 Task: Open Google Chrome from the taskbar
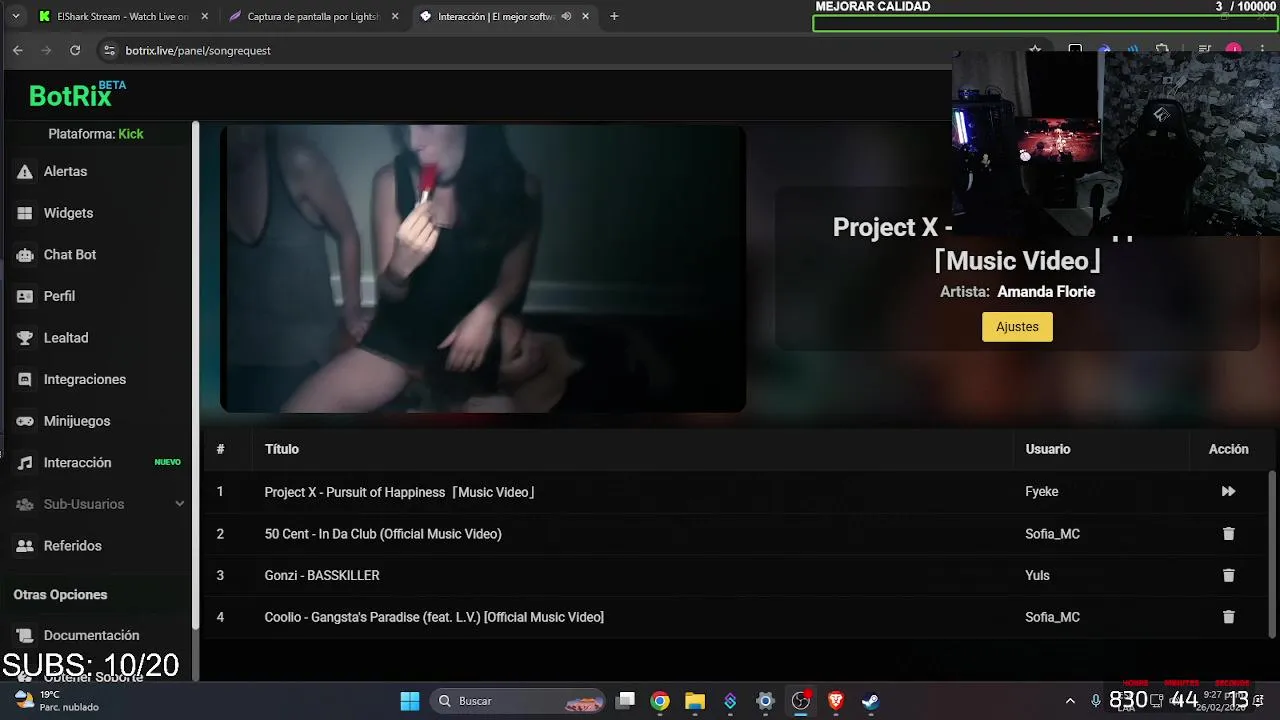660,701
